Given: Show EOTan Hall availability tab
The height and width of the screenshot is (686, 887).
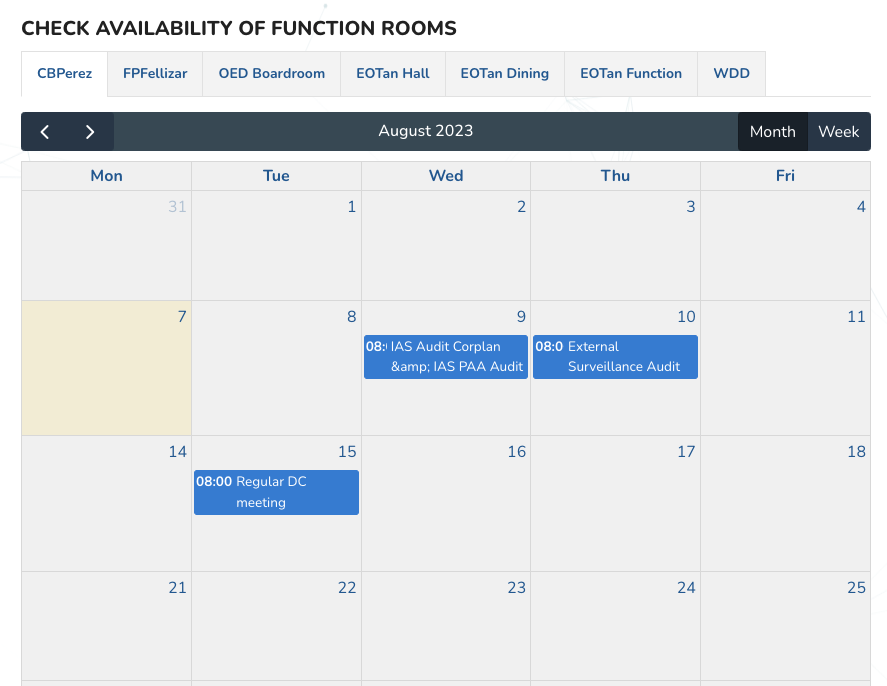Looking at the screenshot, I should coord(393,74).
